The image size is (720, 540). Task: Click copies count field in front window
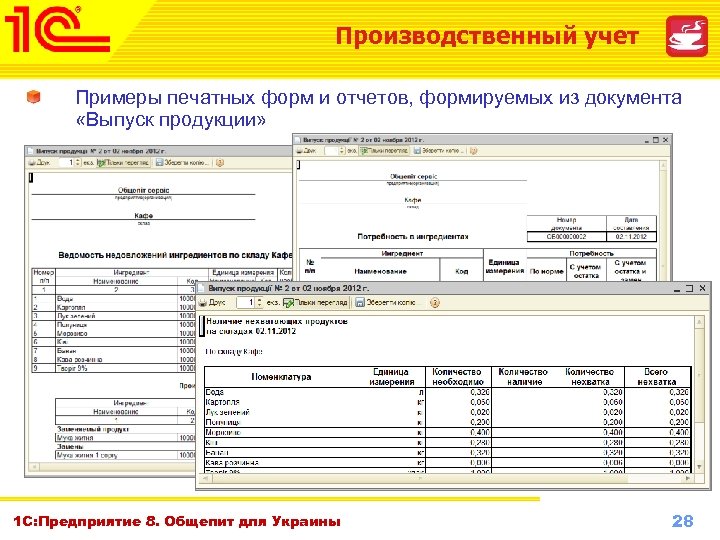(x=246, y=303)
